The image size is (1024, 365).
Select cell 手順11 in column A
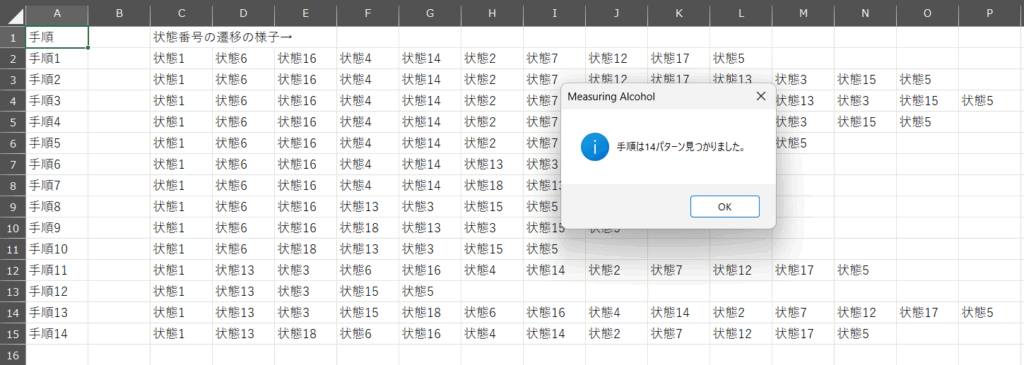coord(57,270)
